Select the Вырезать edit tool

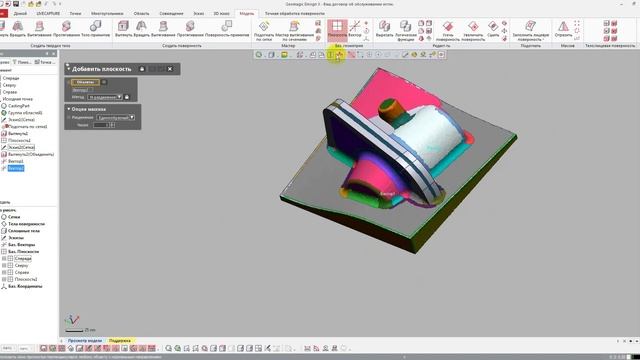click(x=384, y=29)
